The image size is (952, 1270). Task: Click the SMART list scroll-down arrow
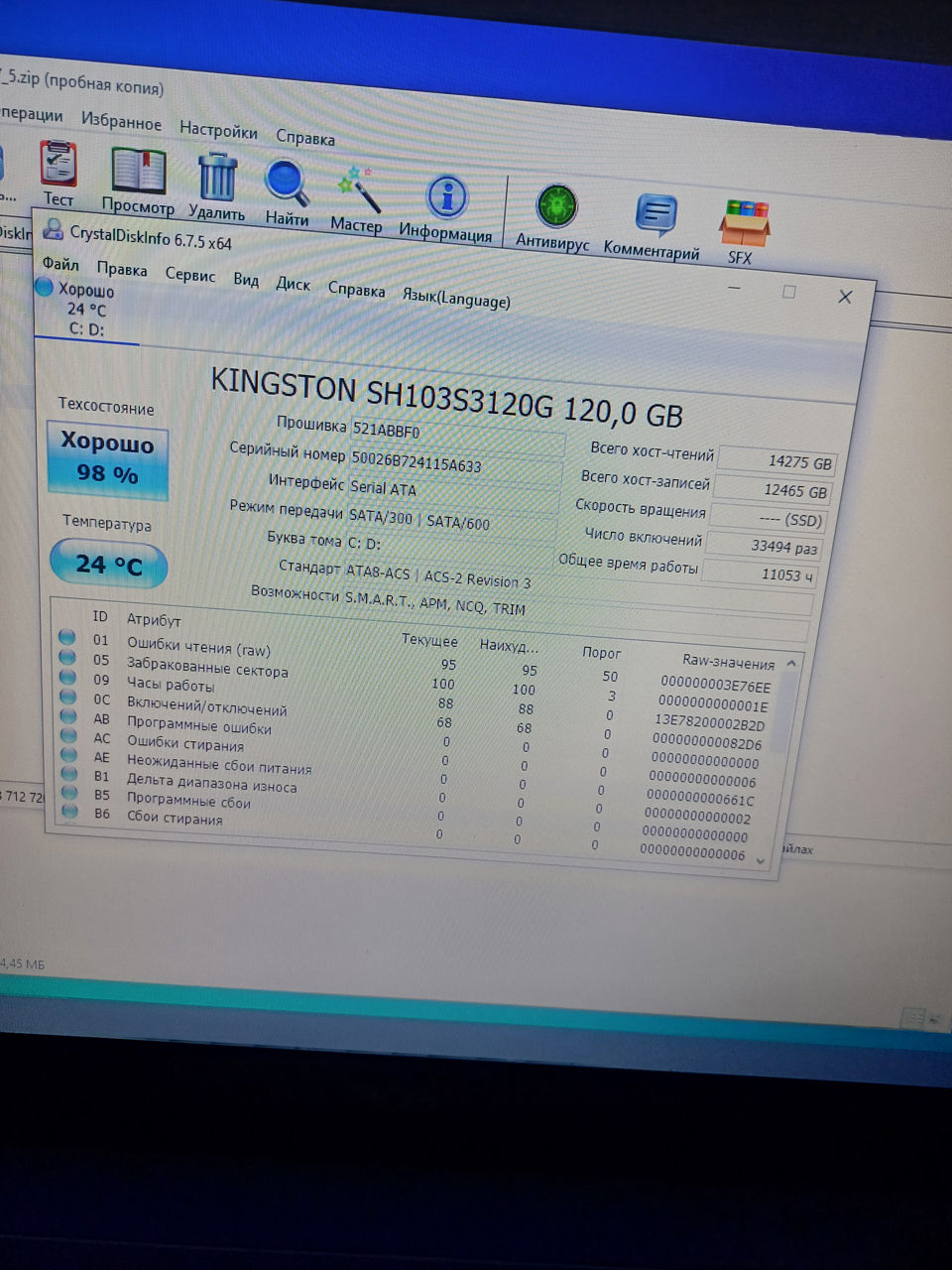[761, 861]
